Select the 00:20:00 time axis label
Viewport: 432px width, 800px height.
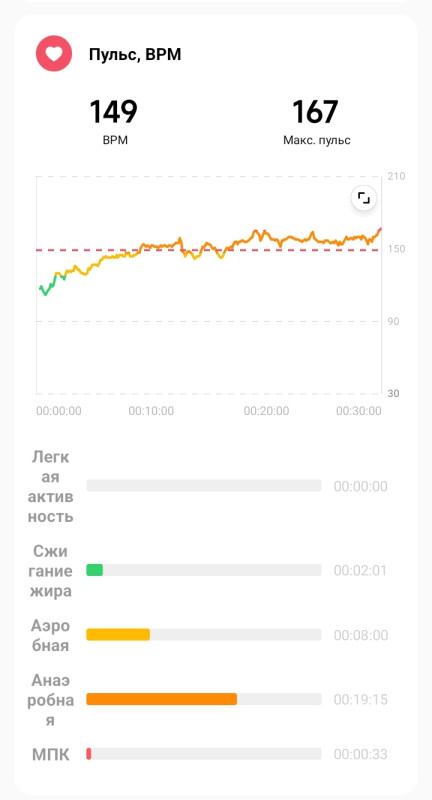pos(266,411)
